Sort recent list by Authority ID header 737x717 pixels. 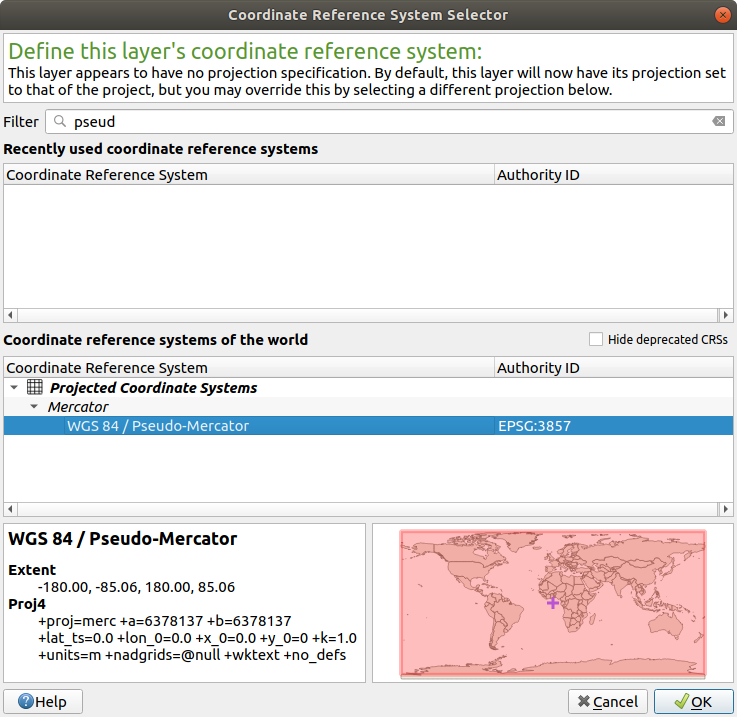613,175
